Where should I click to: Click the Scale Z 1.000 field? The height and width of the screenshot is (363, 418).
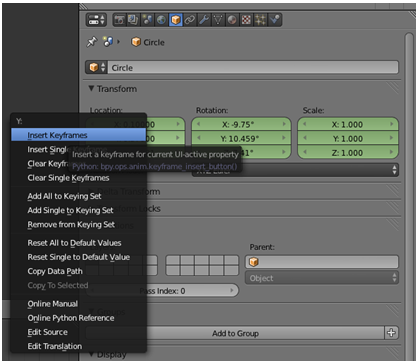tap(348, 153)
